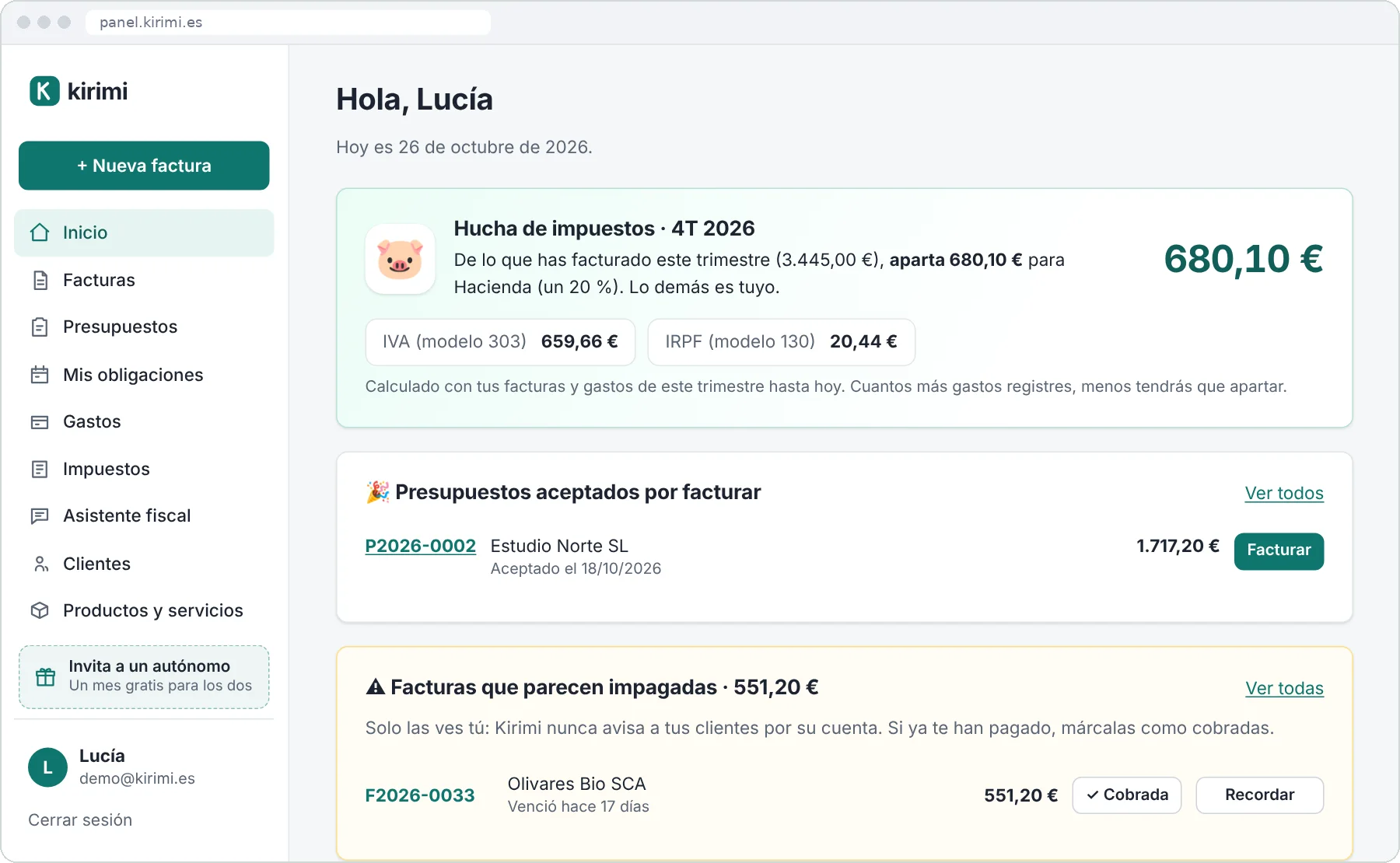This screenshot has height=863, width=1400.
Task: Mark F2026-0033 as Cobrada
Action: pyautogui.click(x=1126, y=795)
